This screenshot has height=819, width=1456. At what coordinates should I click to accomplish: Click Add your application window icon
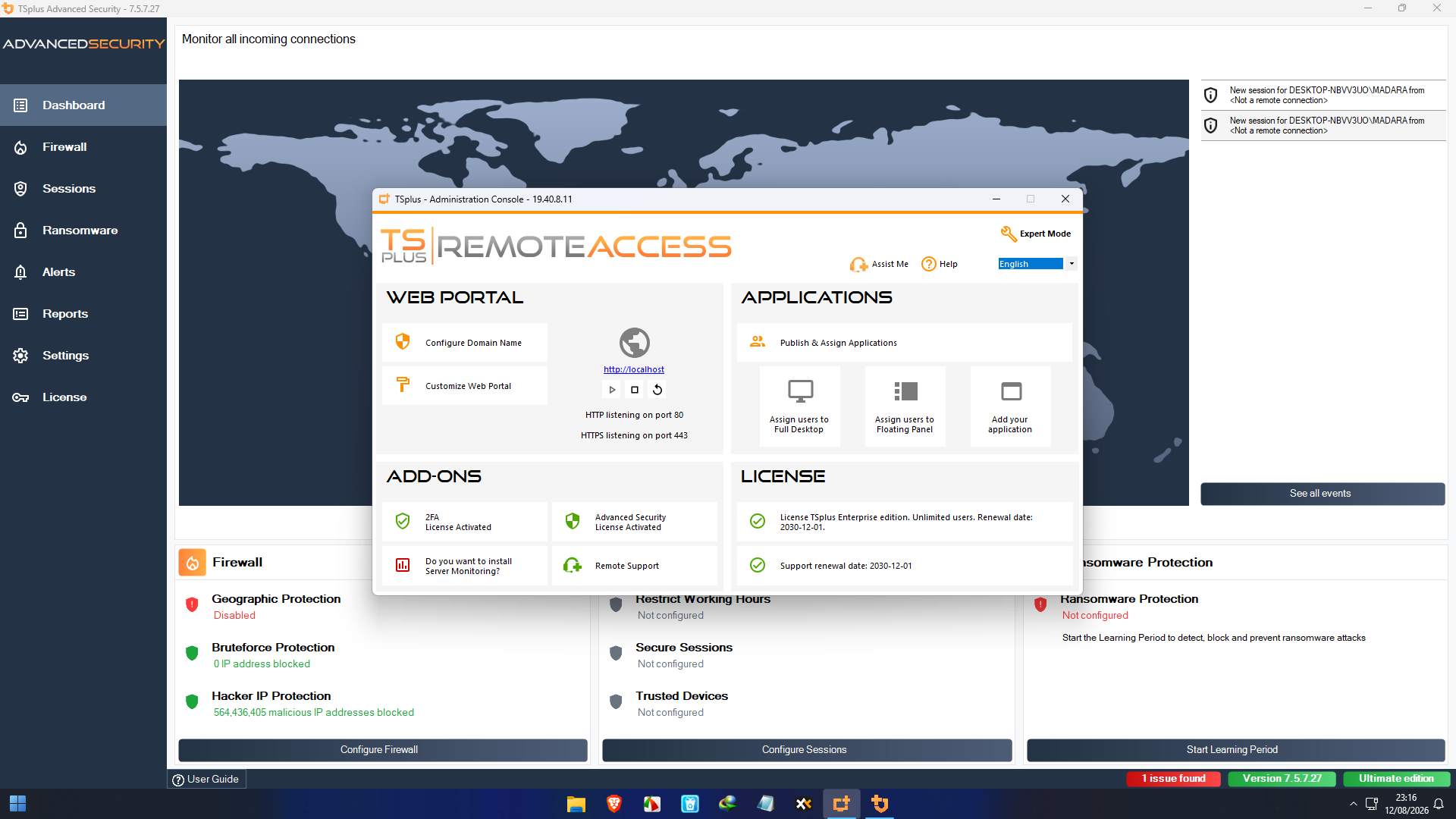[x=1011, y=391]
